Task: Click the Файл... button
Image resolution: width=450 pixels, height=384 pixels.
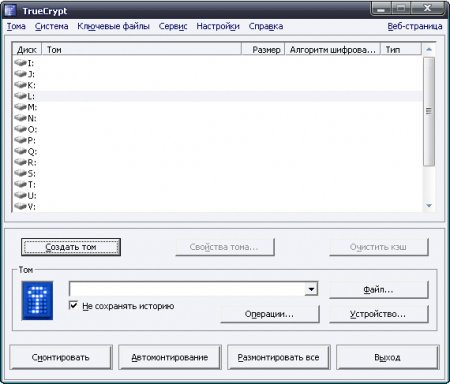Action: 378,290
